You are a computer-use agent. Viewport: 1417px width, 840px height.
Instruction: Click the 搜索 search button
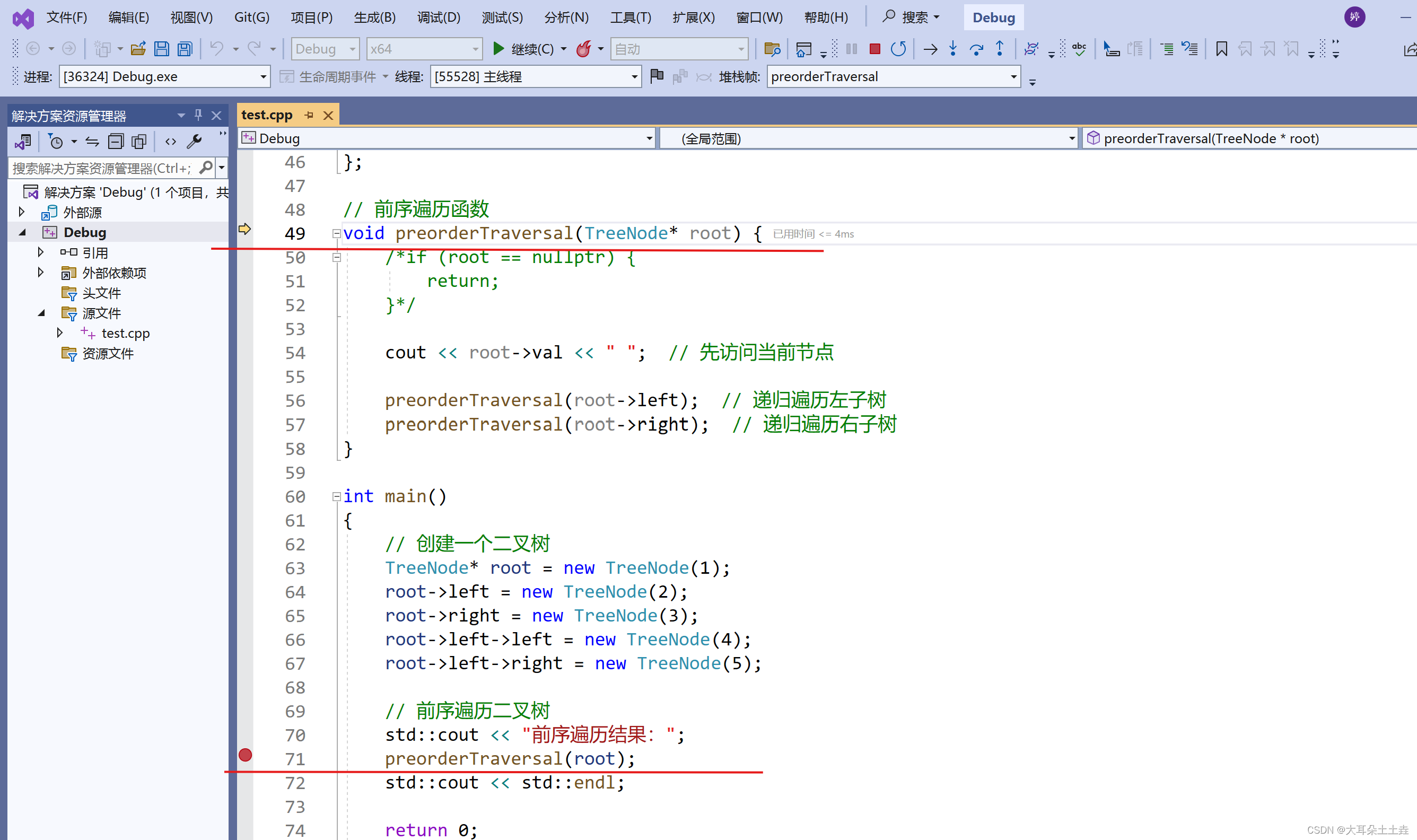[911, 17]
